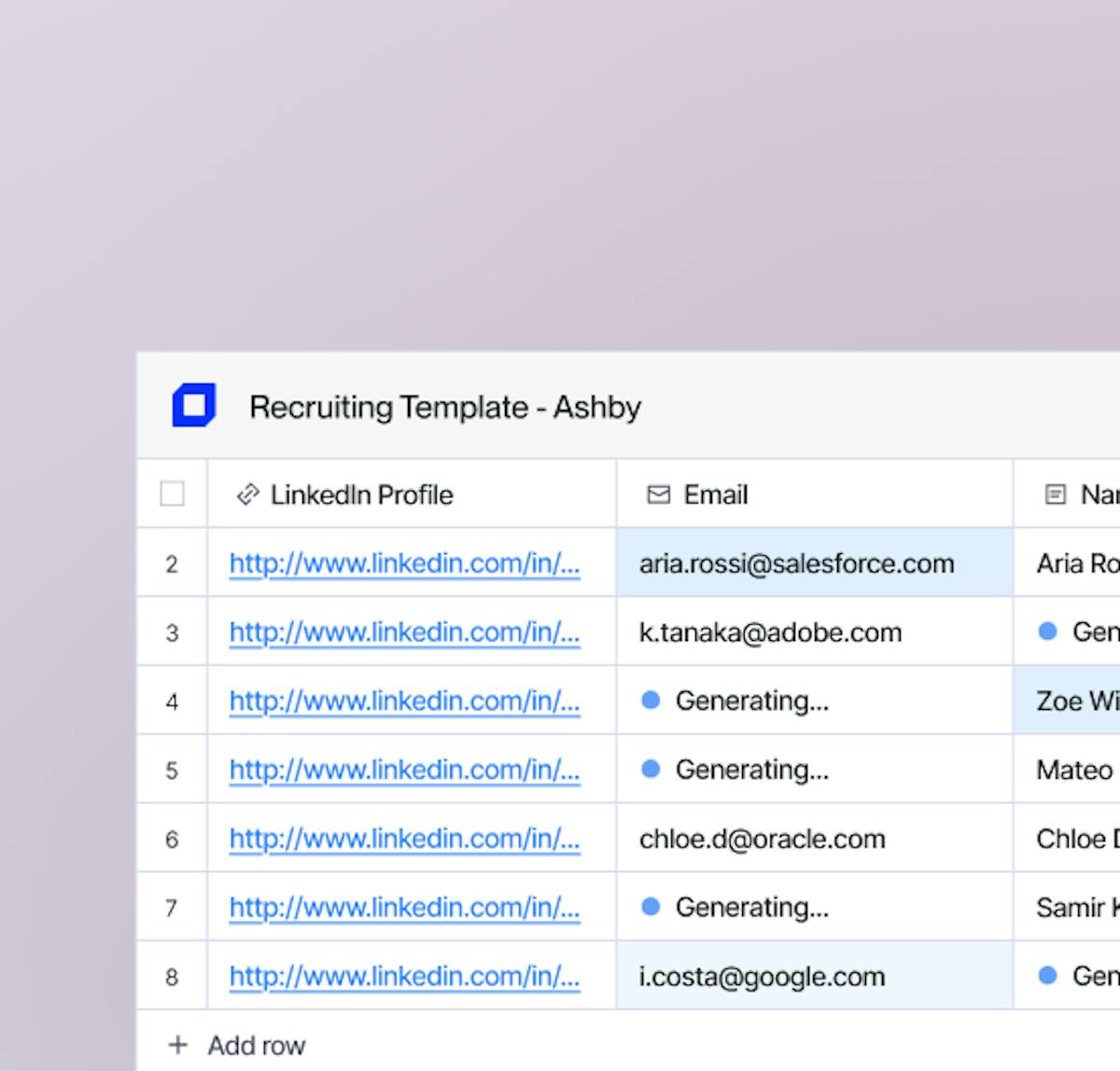Select row number 8

[172, 977]
